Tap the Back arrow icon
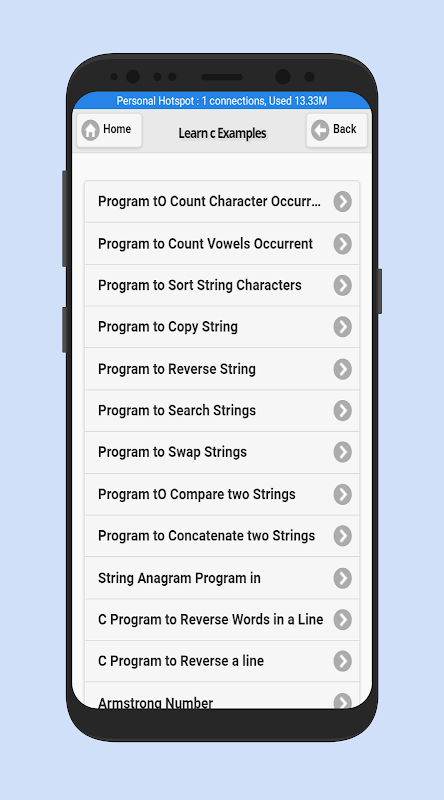This screenshot has height=800, width=444. 320,130
